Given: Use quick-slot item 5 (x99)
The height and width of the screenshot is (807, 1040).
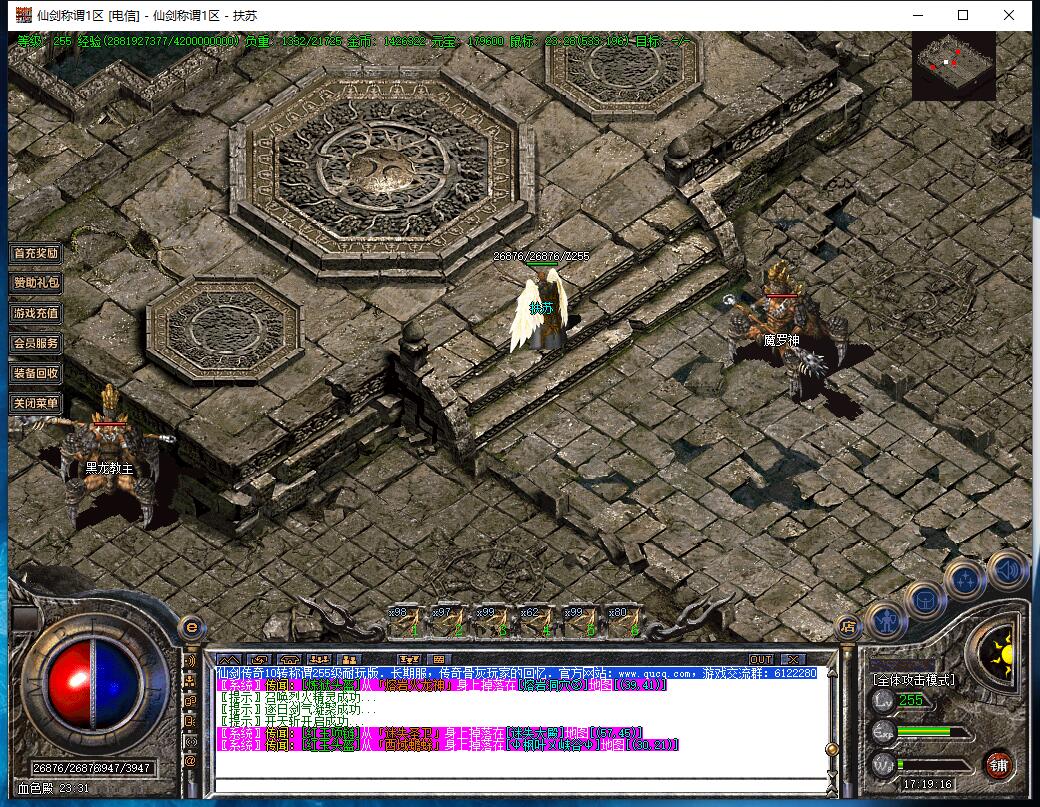Looking at the screenshot, I should [x=582, y=621].
